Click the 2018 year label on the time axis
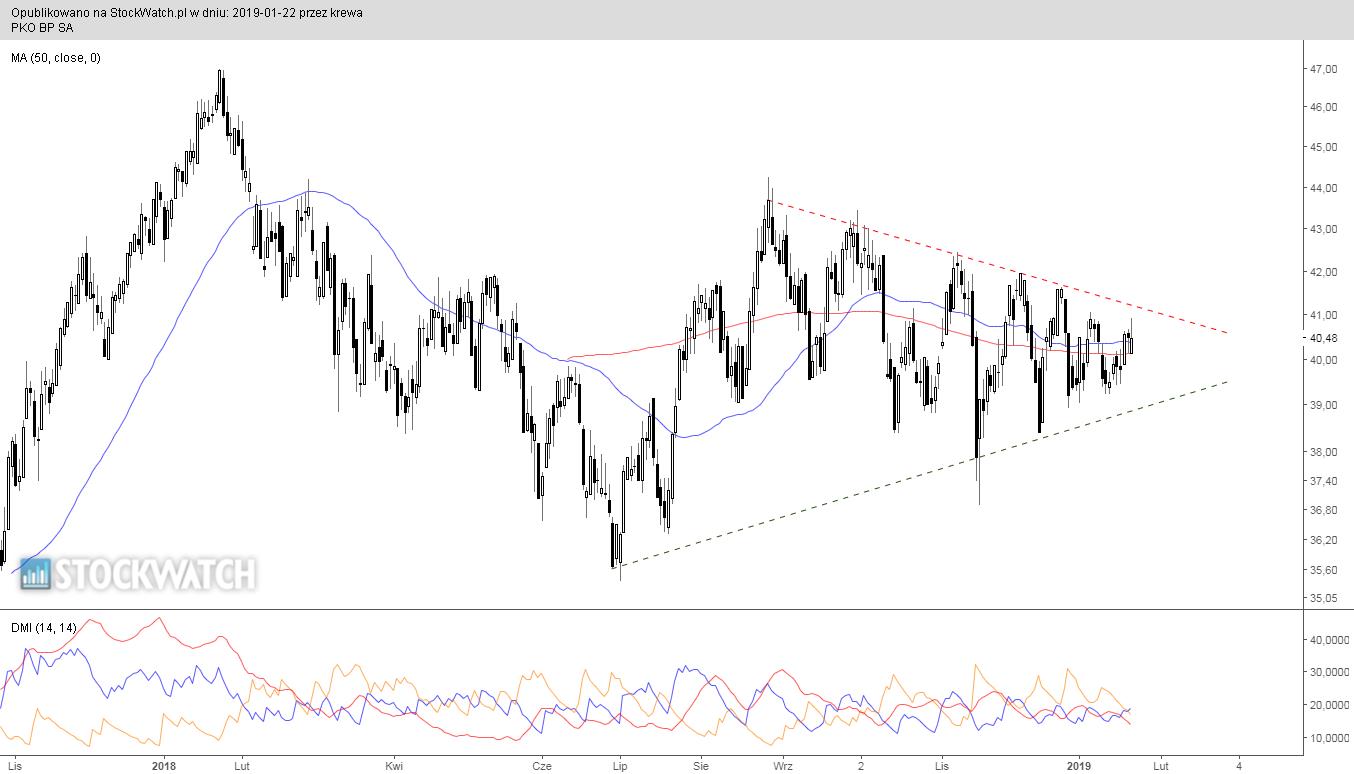The width and height of the screenshot is (1354, 774). (x=163, y=766)
